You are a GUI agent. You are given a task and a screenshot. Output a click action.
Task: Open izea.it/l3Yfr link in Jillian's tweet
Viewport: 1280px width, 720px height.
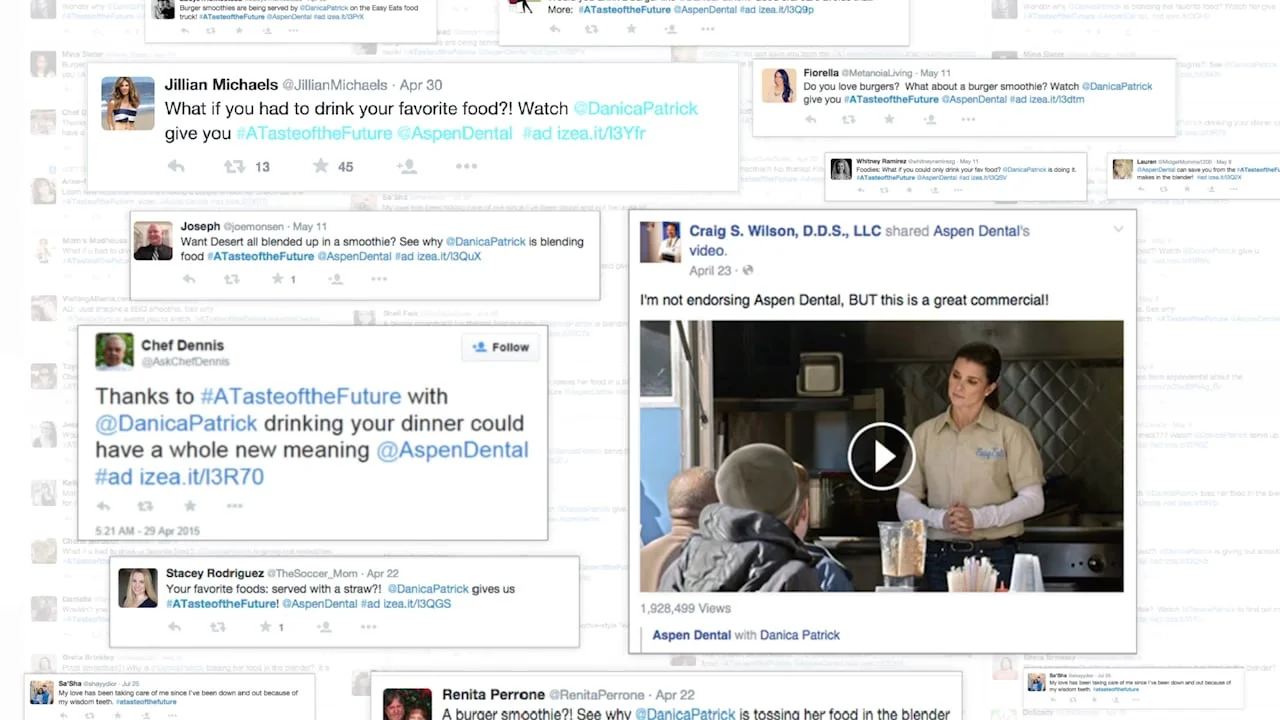(x=603, y=133)
